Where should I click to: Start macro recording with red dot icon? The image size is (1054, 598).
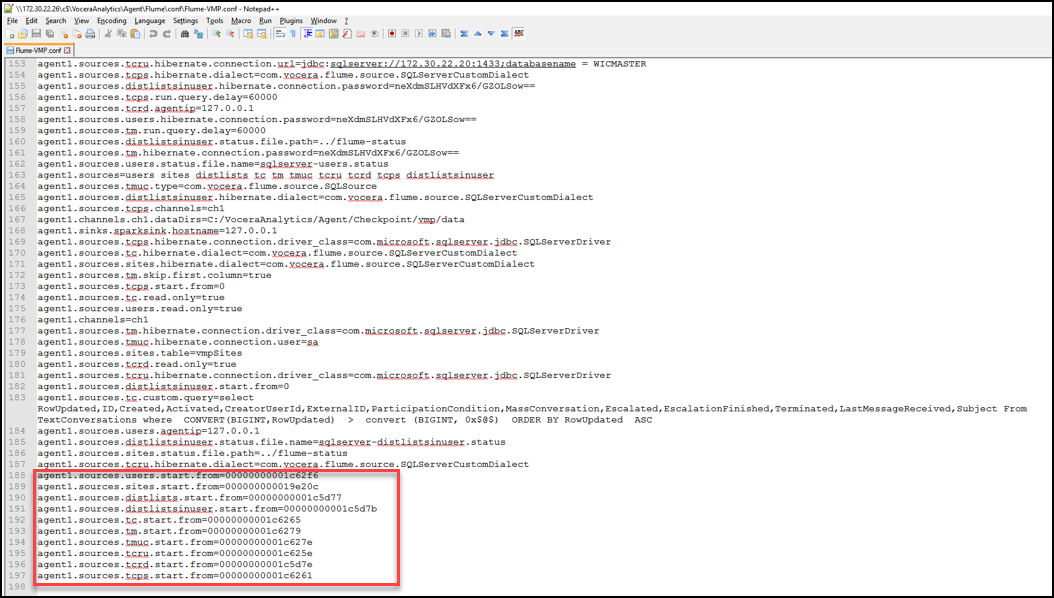coord(392,34)
